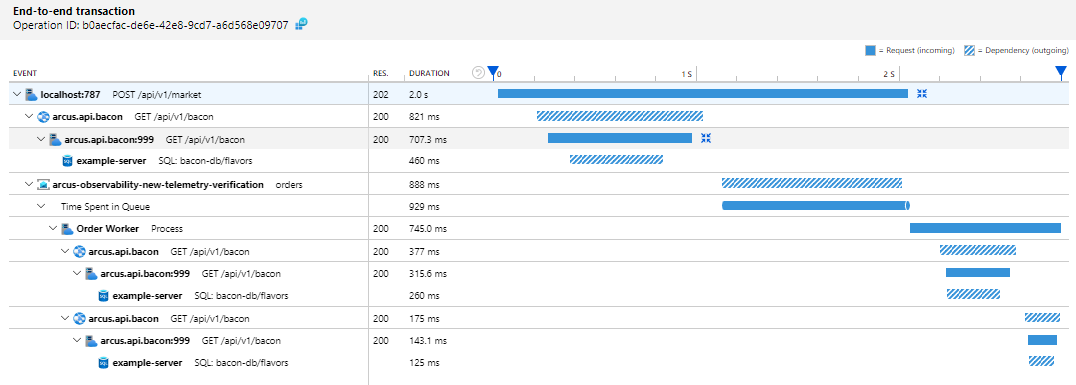Click the Time Spent in Queue bar

(816, 205)
